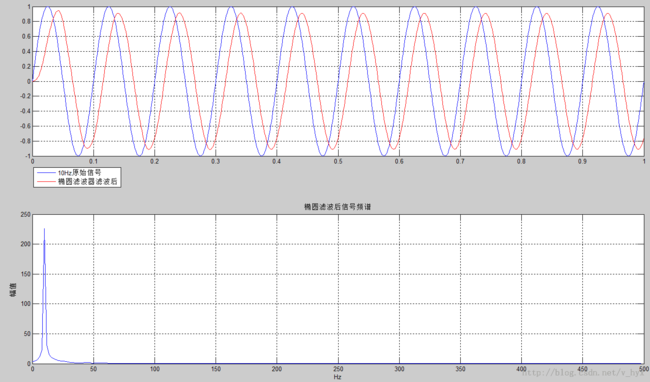Click the 0.3 tick on time-plot x-axis
Viewport: 650px width, 382px height.
pyautogui.click(x=216, y=161)
